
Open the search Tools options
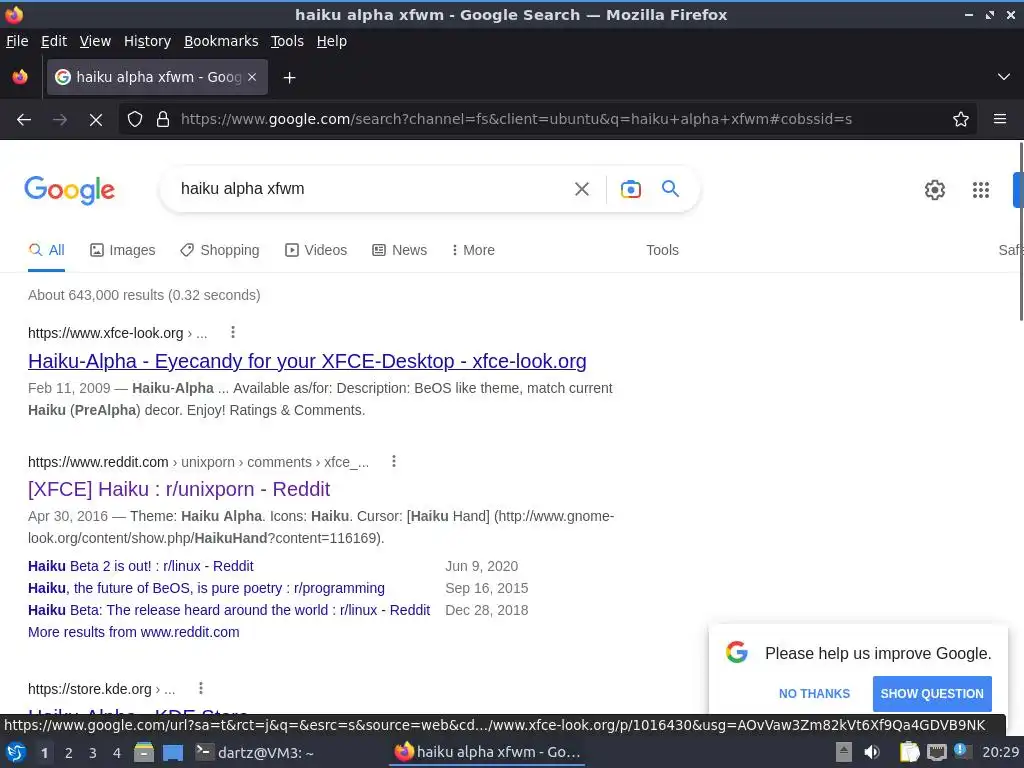(x=662, y=250)
